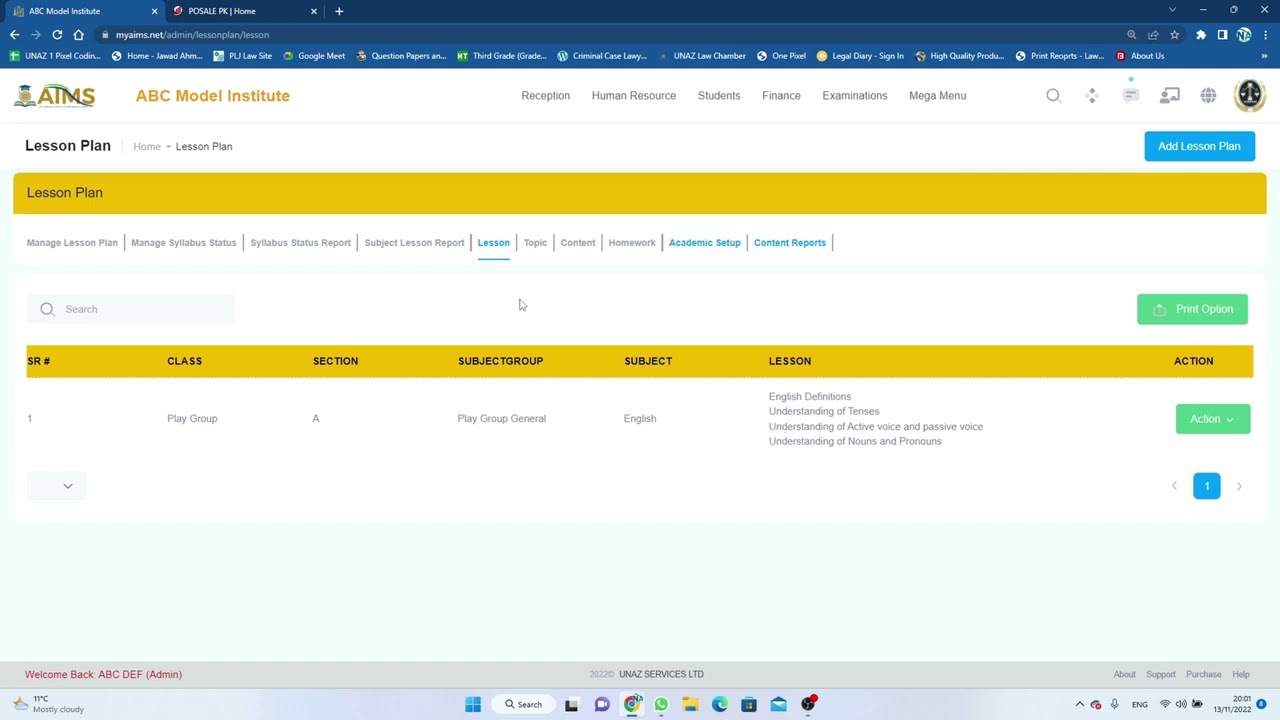The image size is (1280, 720).
Task: Switch to the POSALE PK browser tab
Action: pos(245,11)
